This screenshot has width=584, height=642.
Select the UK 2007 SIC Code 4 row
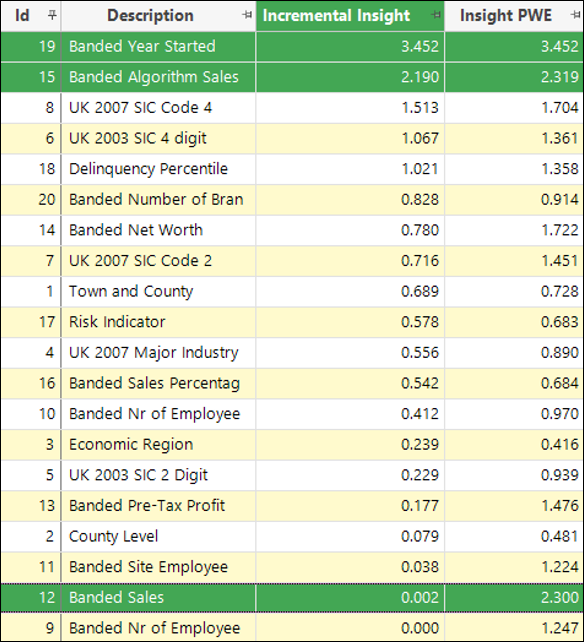tap(292, 108)
